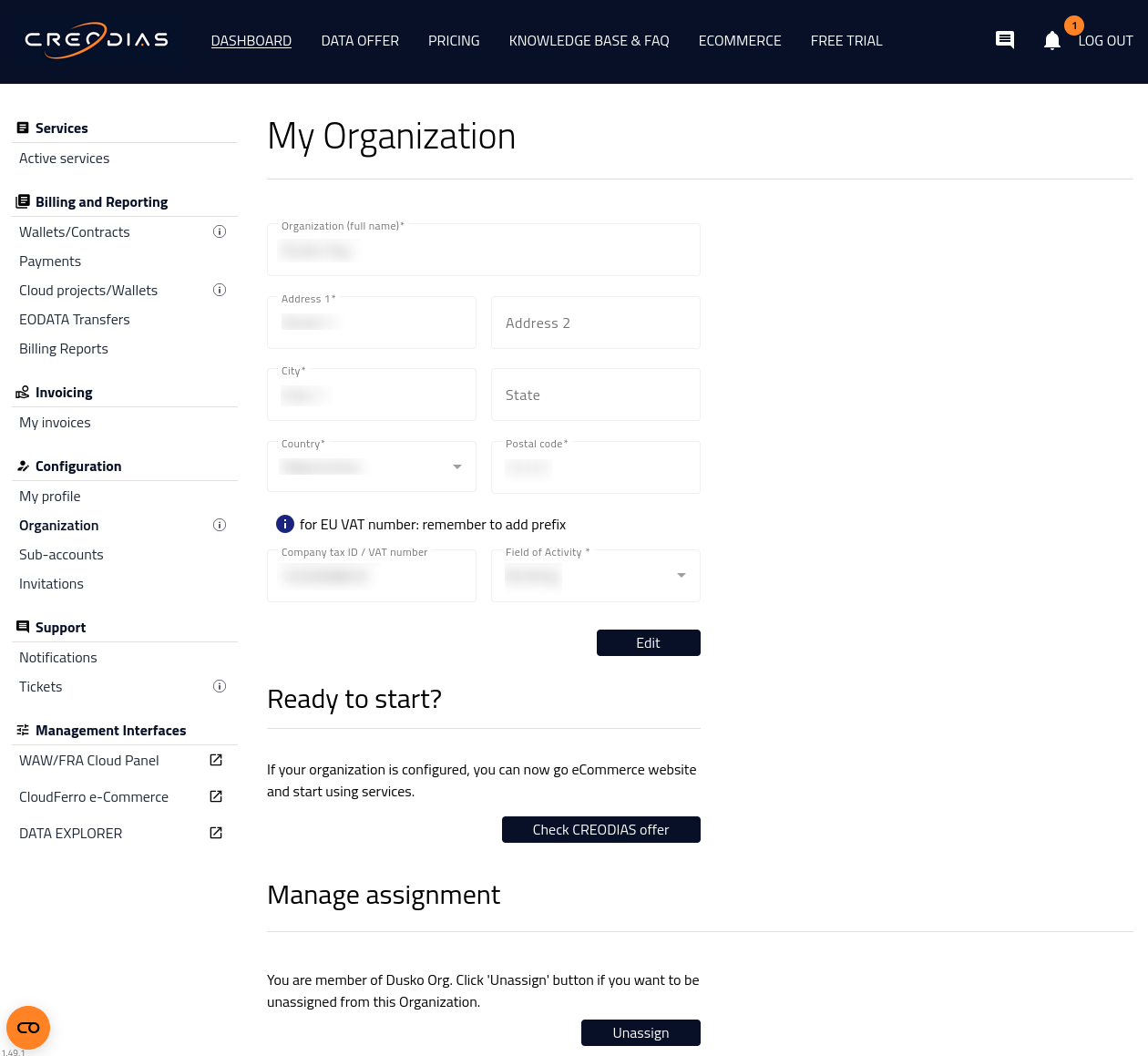Open the Field of Activity dropdown
This screenshot has width=1148, height=1056.
point(681,576)
